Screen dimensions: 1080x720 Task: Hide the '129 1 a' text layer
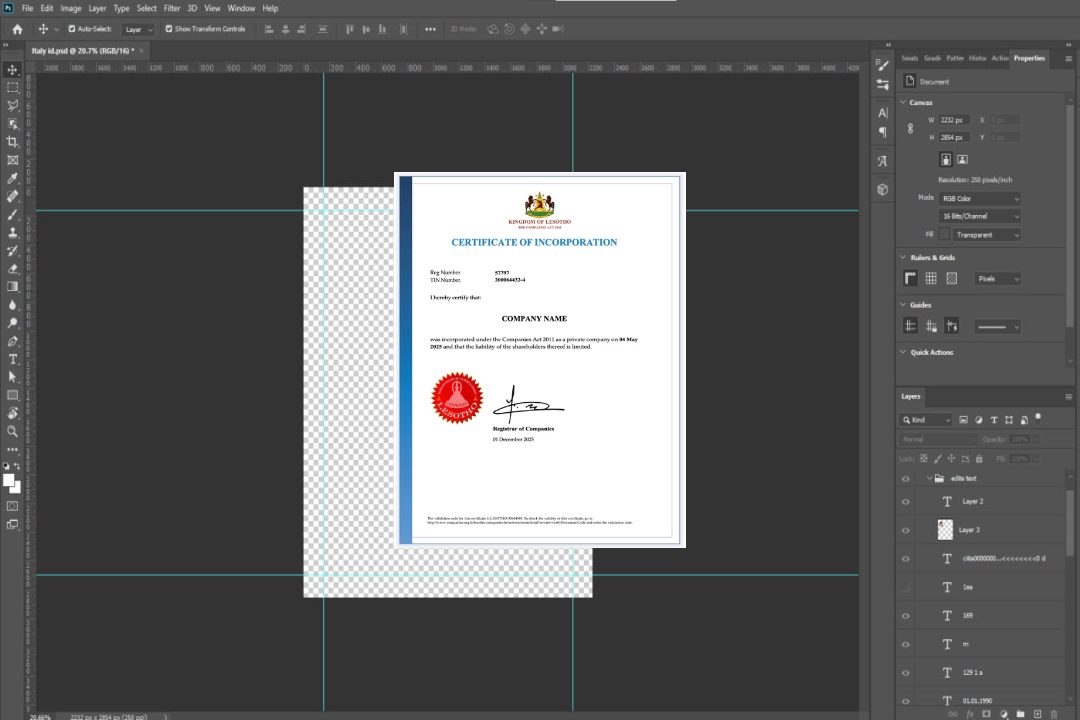[906, 673]
